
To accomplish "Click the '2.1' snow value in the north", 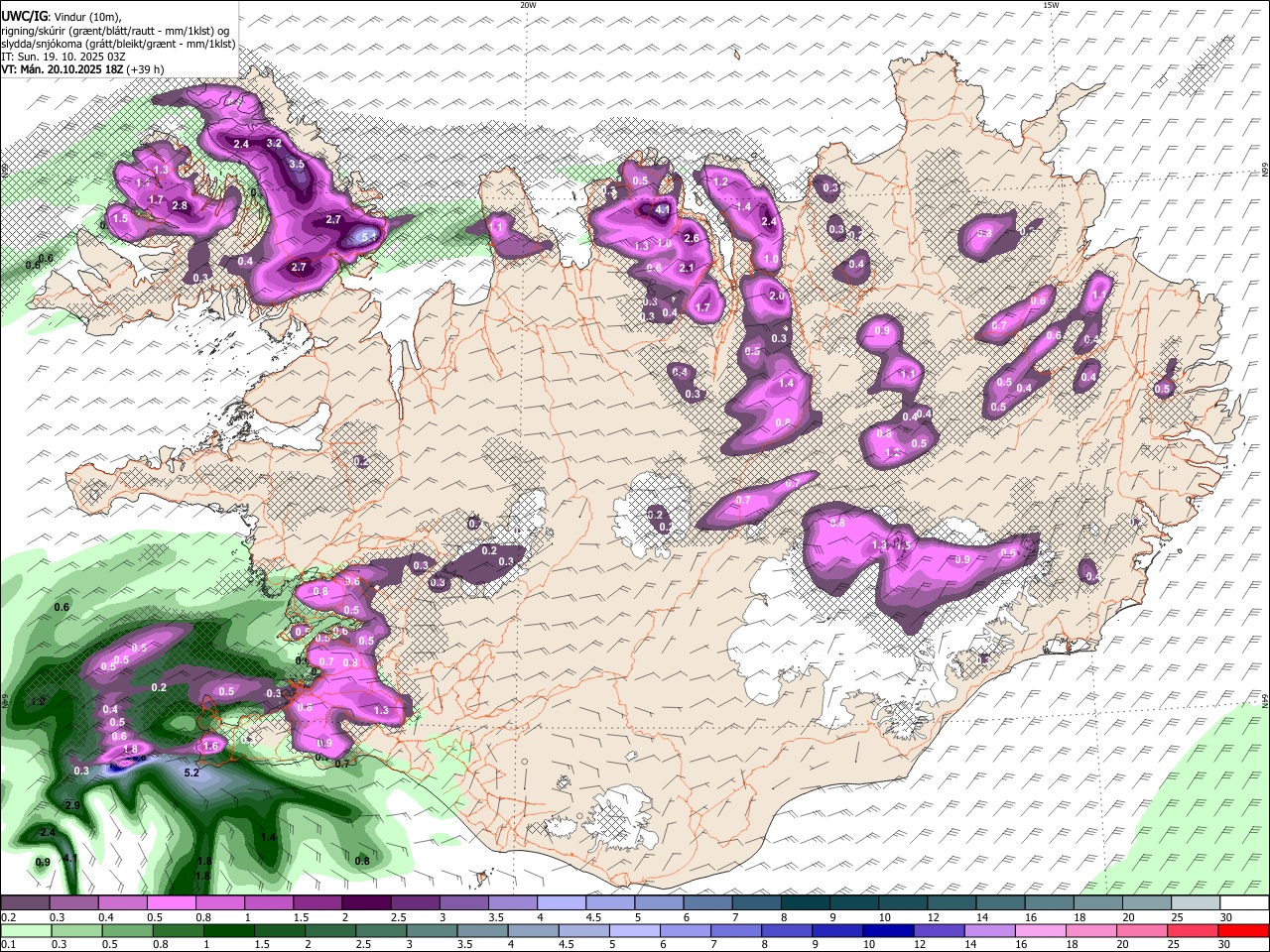I will click(x=686, y=268).
